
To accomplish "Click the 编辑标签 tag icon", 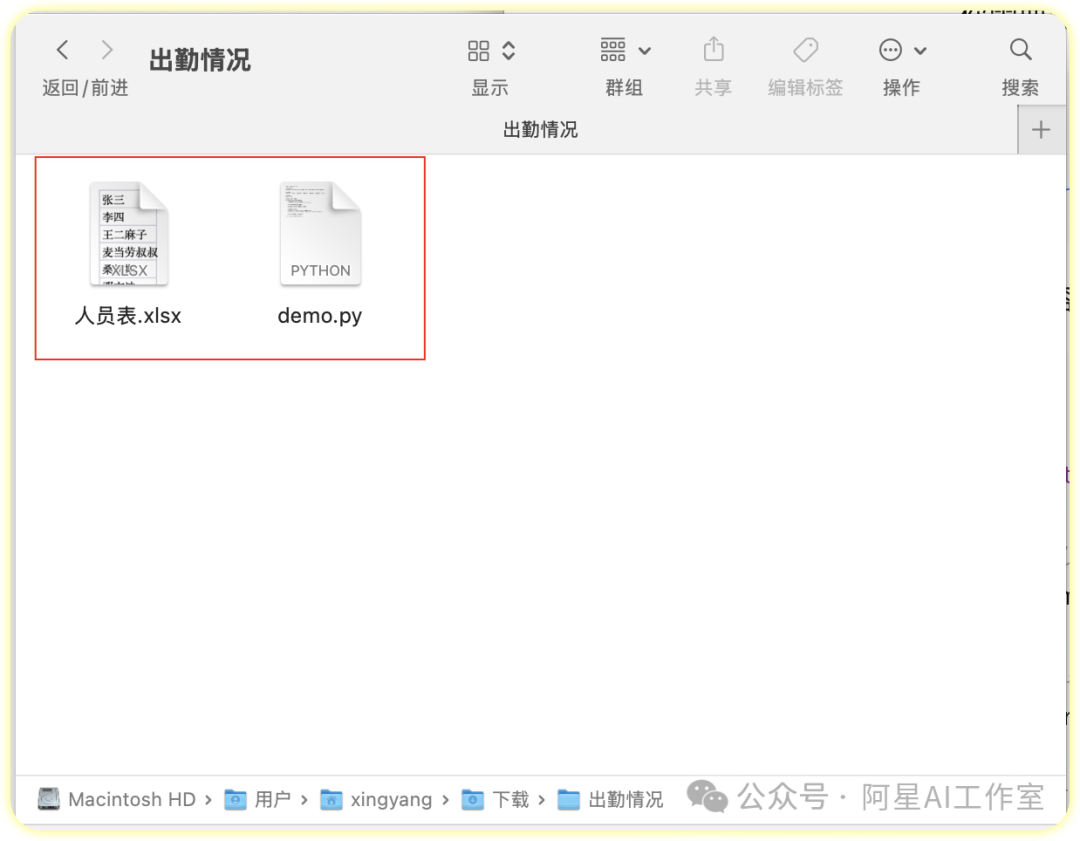I will [x=805, y=50].
